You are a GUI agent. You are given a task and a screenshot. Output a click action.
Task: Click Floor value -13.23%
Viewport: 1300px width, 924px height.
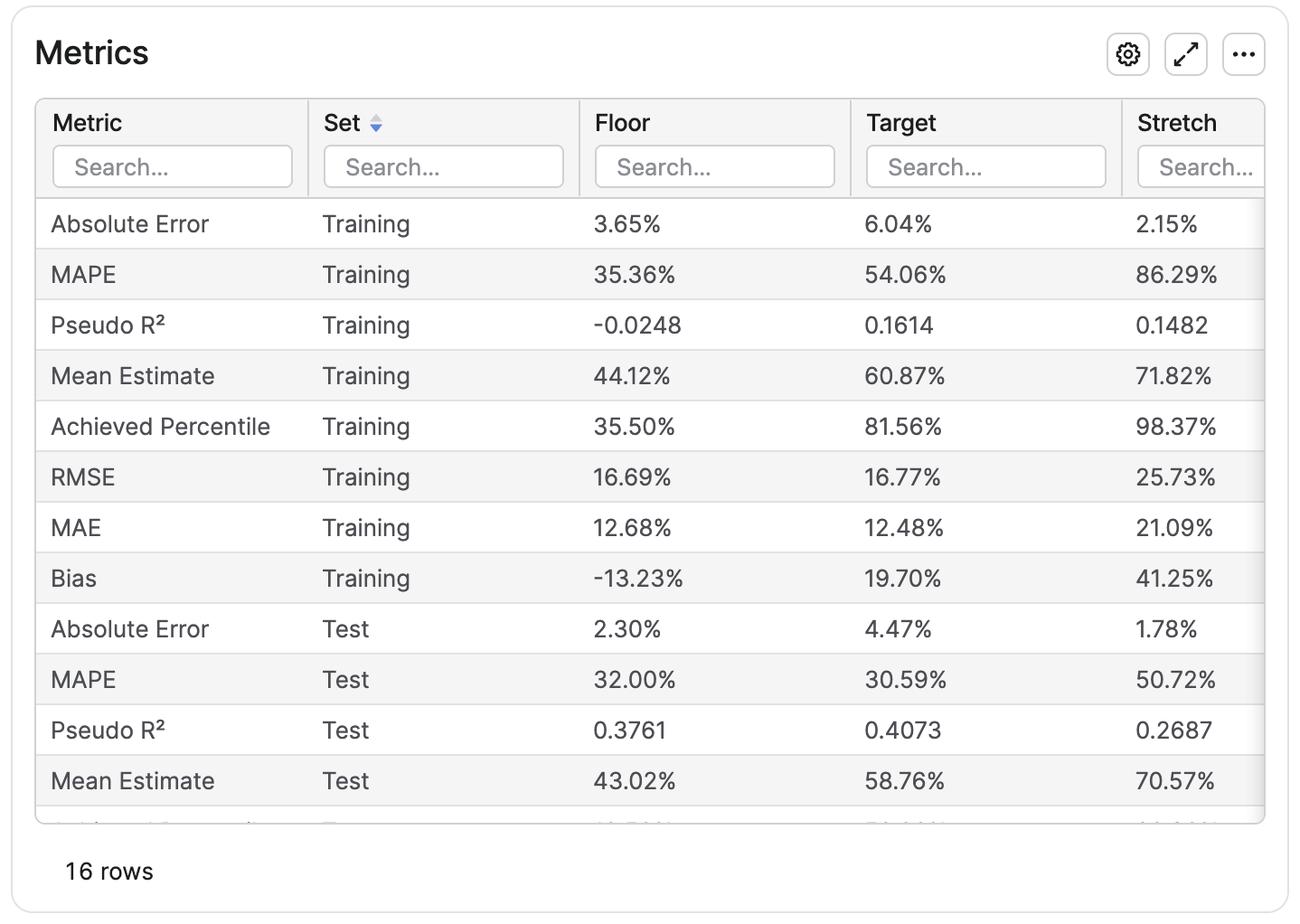638,579
